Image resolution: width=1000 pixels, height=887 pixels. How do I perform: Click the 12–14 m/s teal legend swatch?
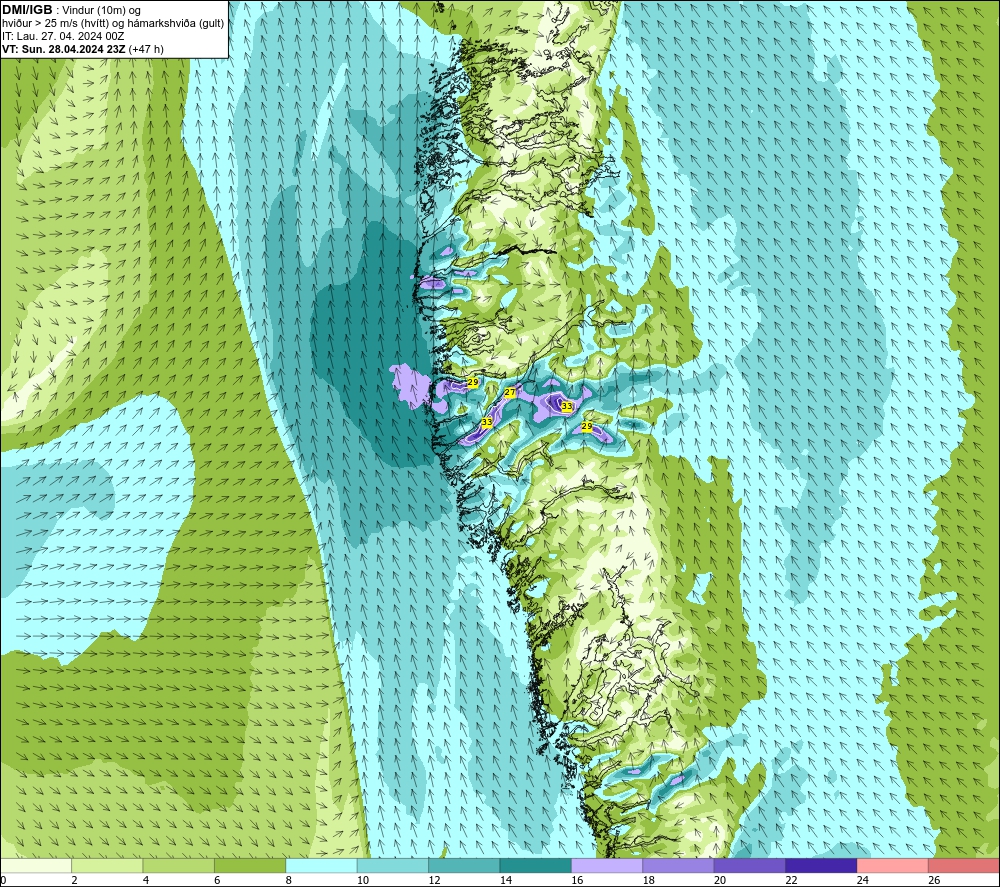[464, 865]
